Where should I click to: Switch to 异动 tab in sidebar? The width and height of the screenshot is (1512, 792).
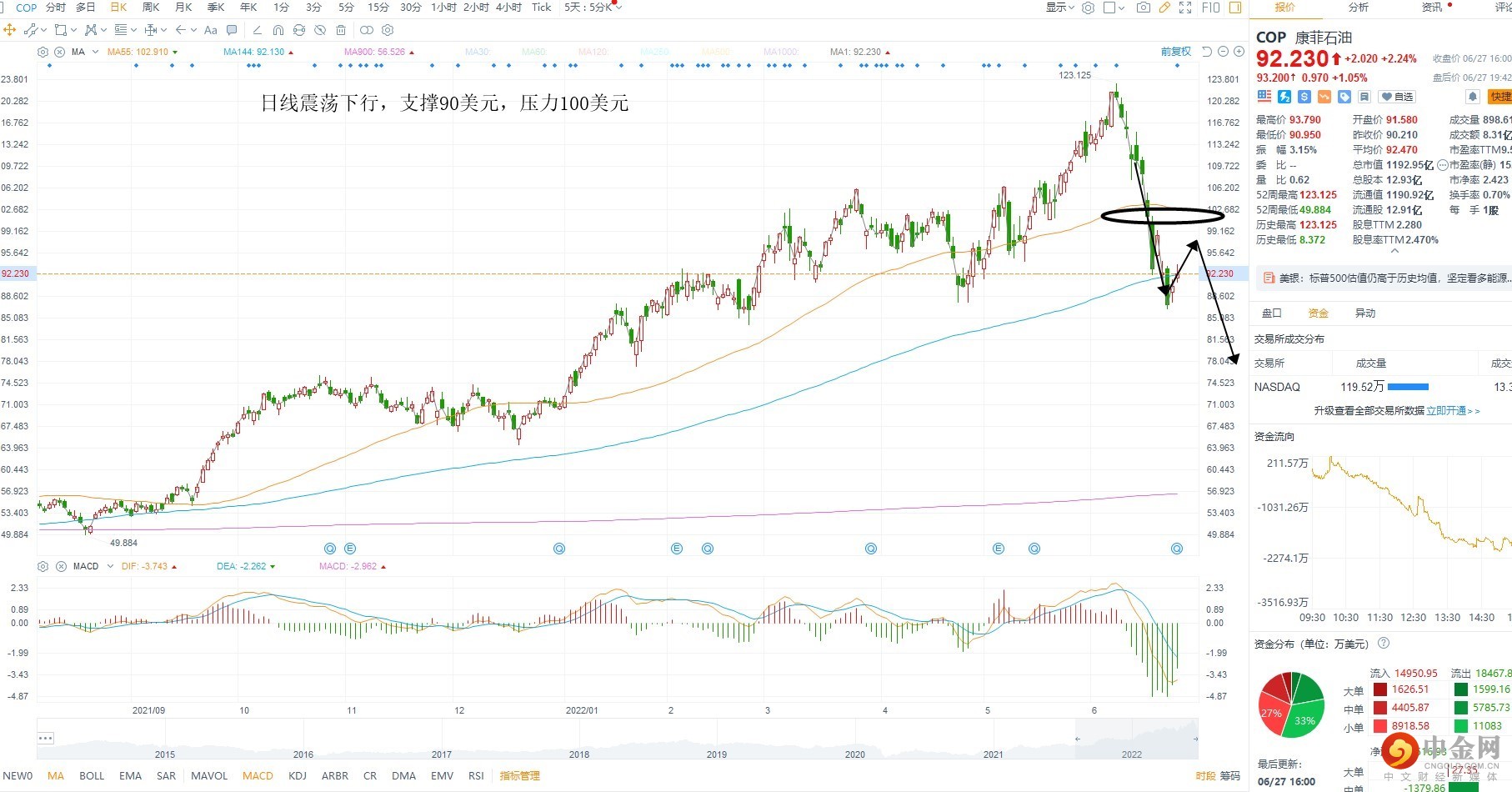1365,313
